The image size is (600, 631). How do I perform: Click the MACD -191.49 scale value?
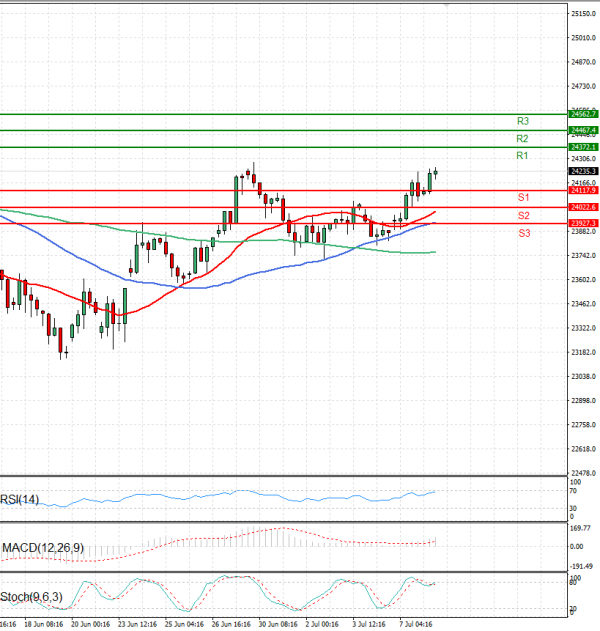coord(581,567)
